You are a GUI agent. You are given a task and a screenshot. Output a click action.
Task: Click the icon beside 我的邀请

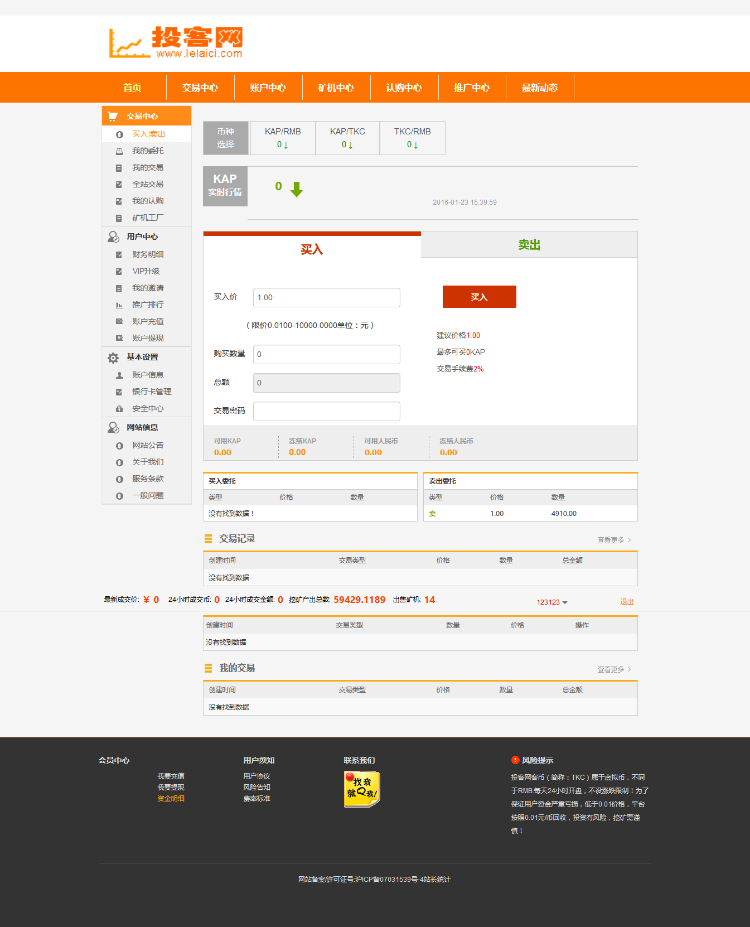tap(119, 288)
